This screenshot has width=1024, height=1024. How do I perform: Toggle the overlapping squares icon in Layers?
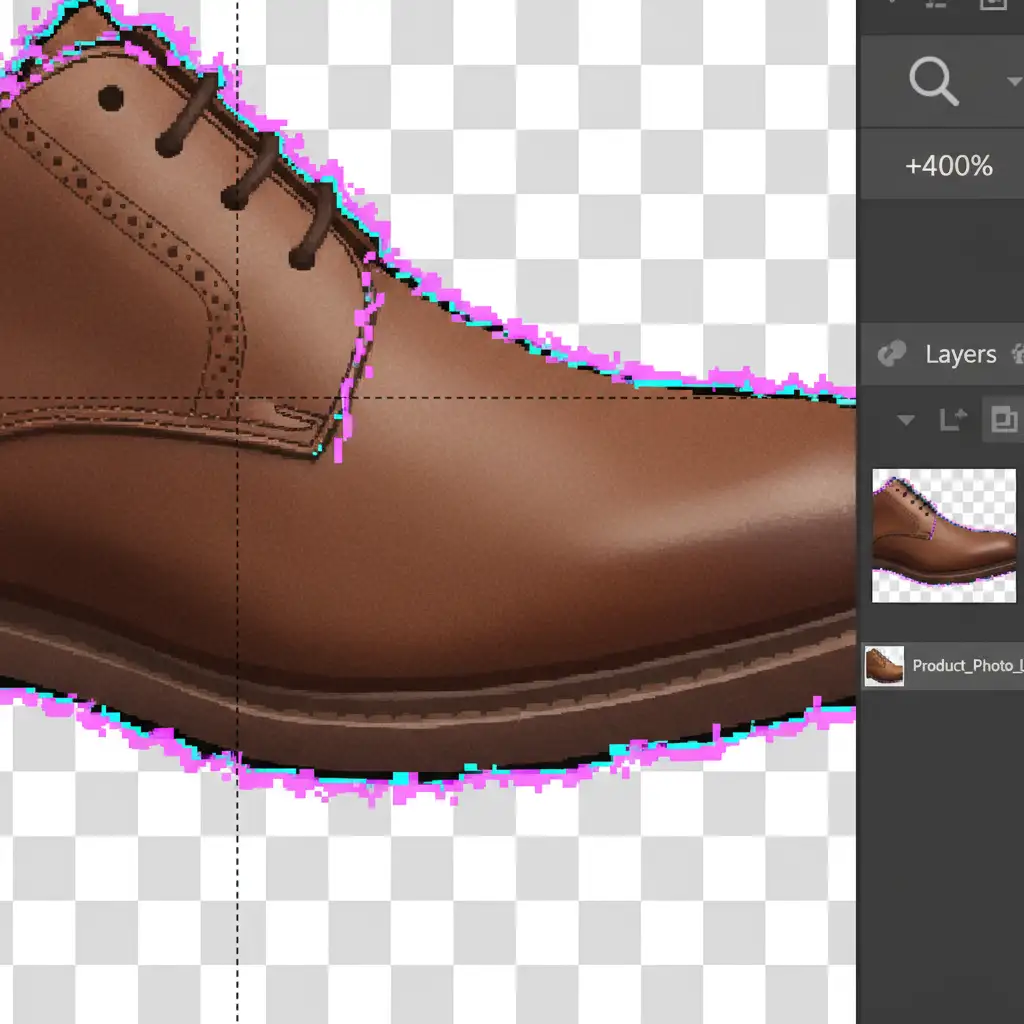click(1002, 420)
